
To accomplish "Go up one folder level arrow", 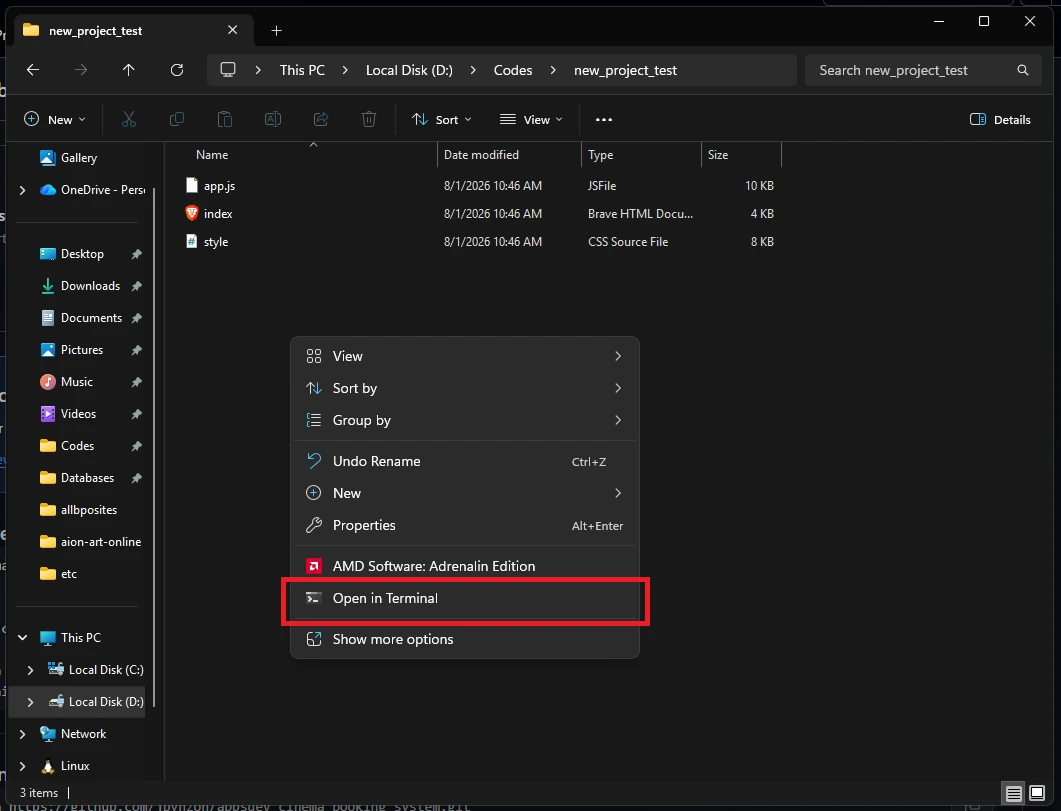I will click(x=129, y=70).
